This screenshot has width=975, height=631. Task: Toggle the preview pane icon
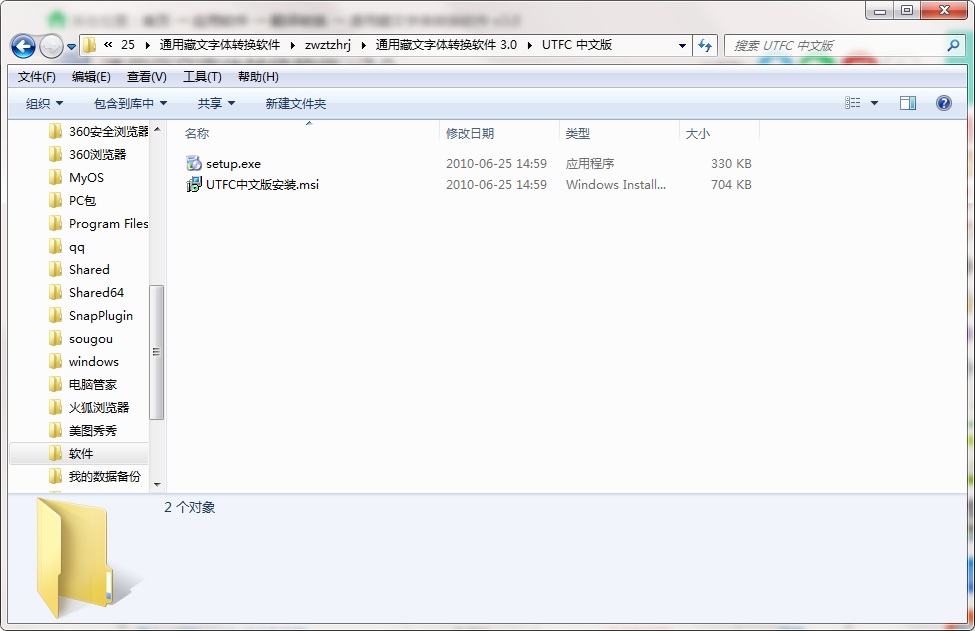[908, 103]
